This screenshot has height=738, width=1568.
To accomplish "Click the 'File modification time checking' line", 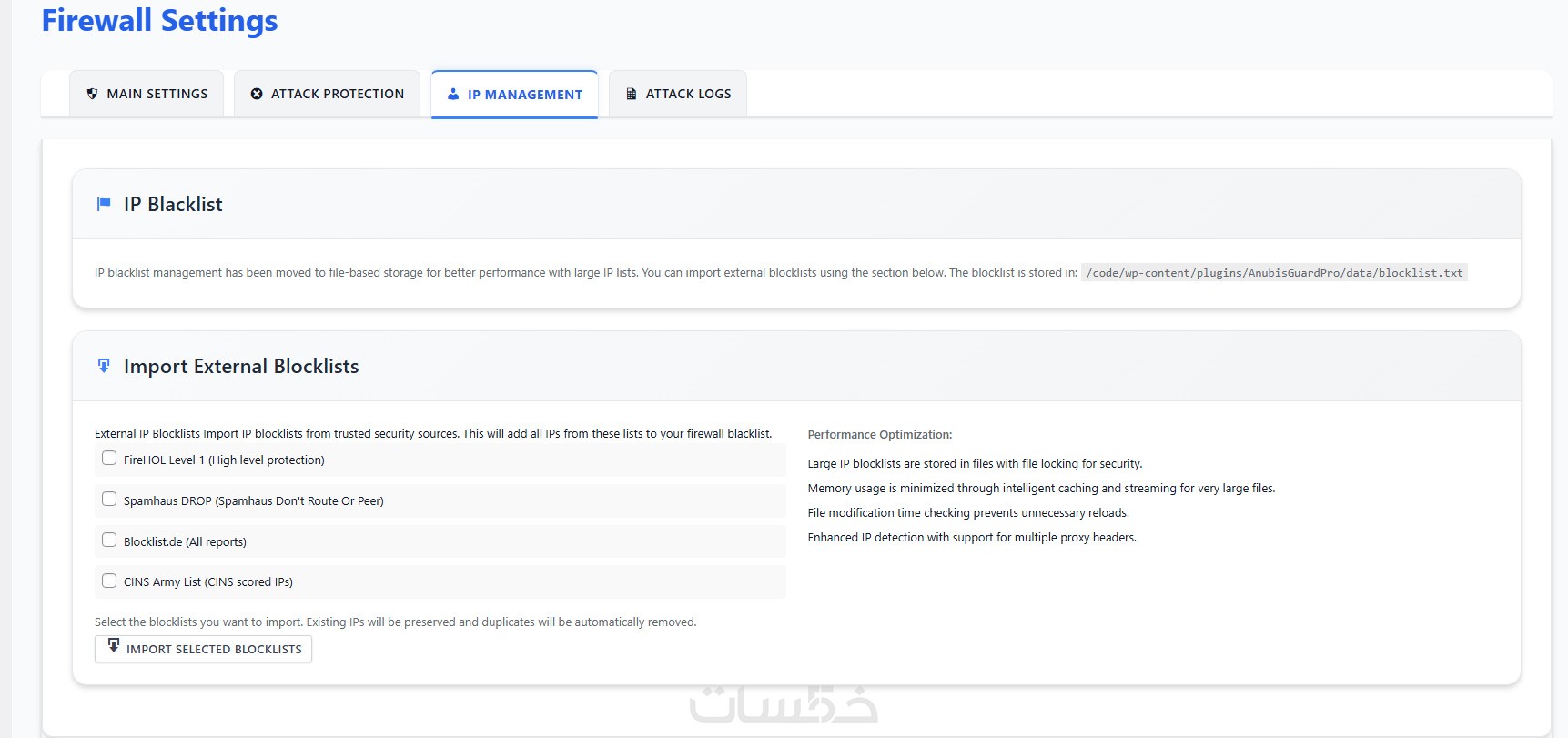I will coord(968,513).
